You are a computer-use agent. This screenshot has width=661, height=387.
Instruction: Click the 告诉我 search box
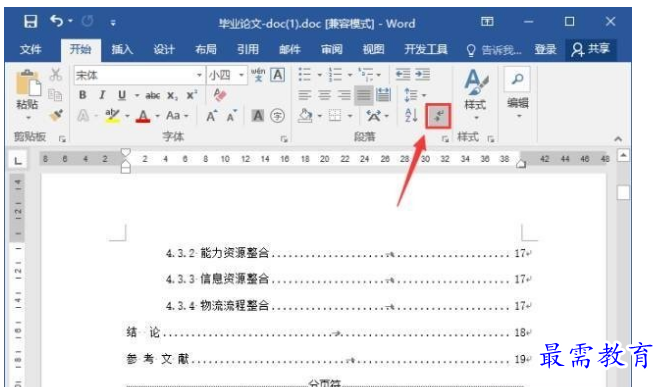coord(494,51)
